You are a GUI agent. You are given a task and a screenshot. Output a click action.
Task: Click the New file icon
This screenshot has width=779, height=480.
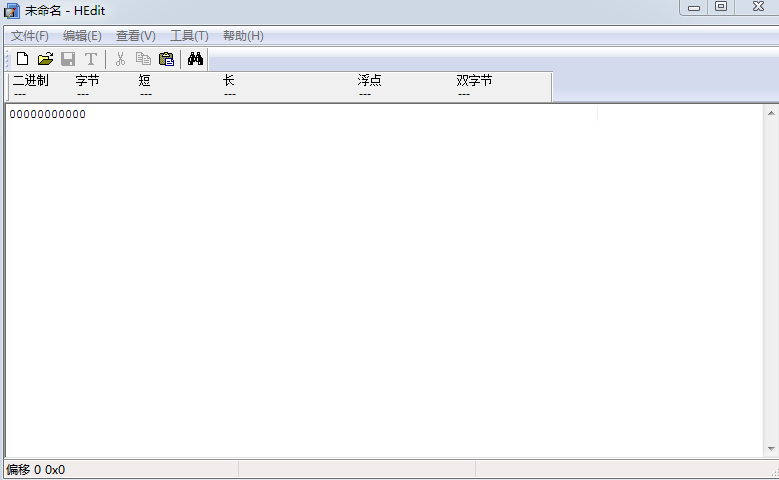coord(22,59)
